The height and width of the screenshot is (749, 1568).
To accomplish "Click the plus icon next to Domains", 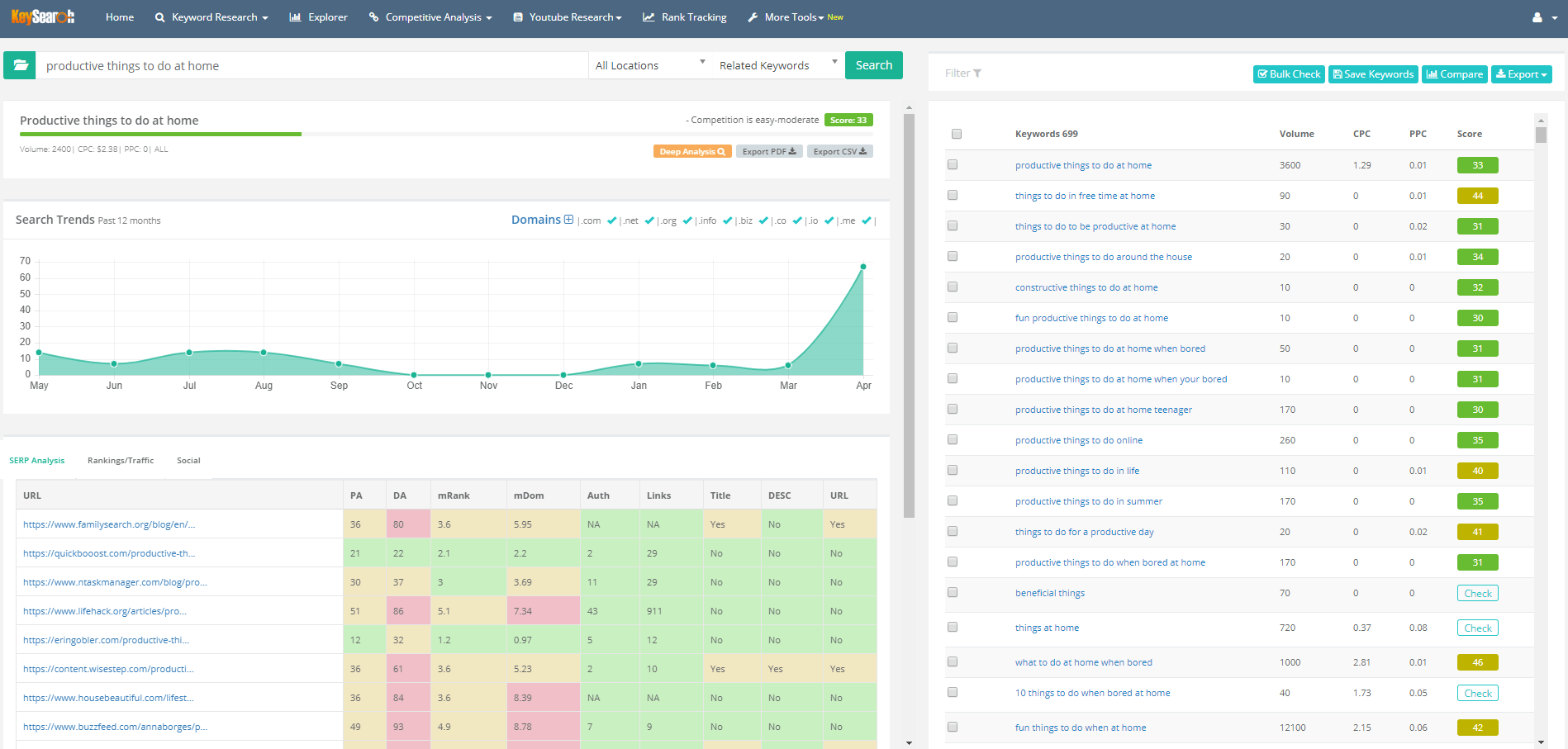I will point(568,220).
